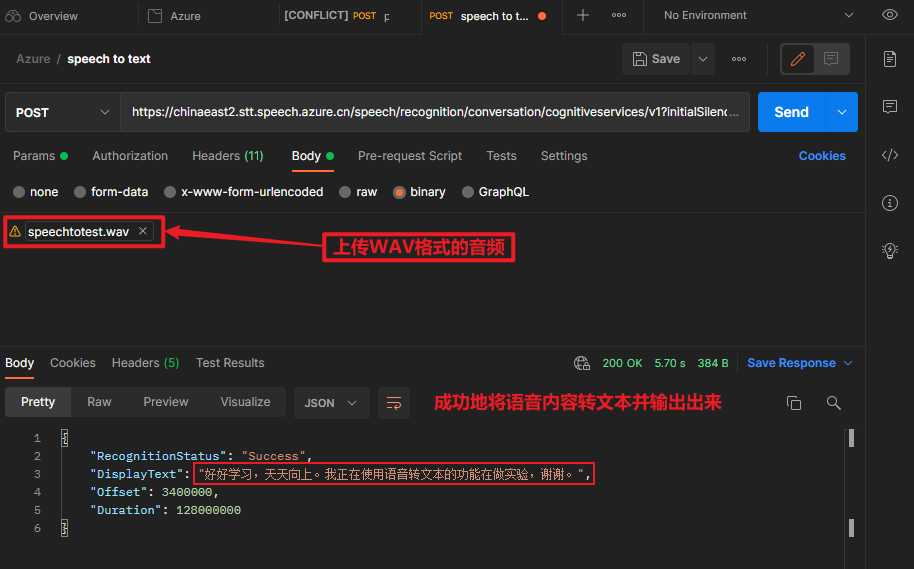Switch to comment mode icon
The width and height of the screenshot is (914, 569).
pyautogui.click(x=831, y=59)
